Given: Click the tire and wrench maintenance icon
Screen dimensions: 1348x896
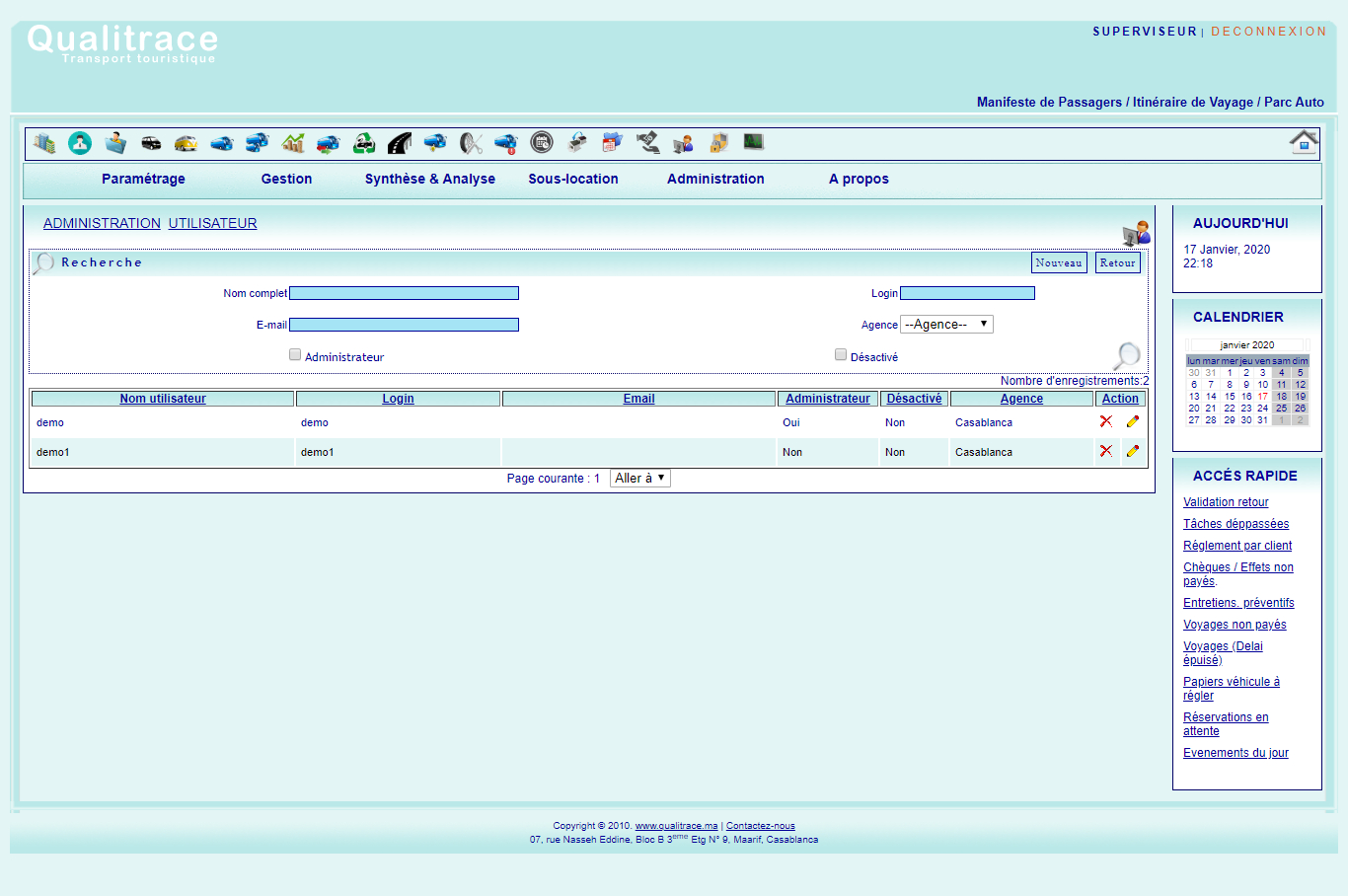Looking at the screenshot, I should 471,143.
